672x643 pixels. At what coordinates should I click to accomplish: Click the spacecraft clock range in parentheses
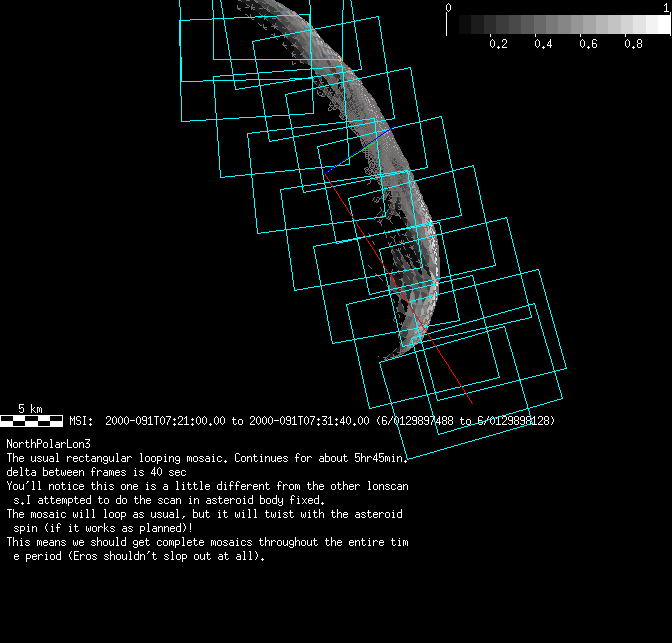point(465,421)
